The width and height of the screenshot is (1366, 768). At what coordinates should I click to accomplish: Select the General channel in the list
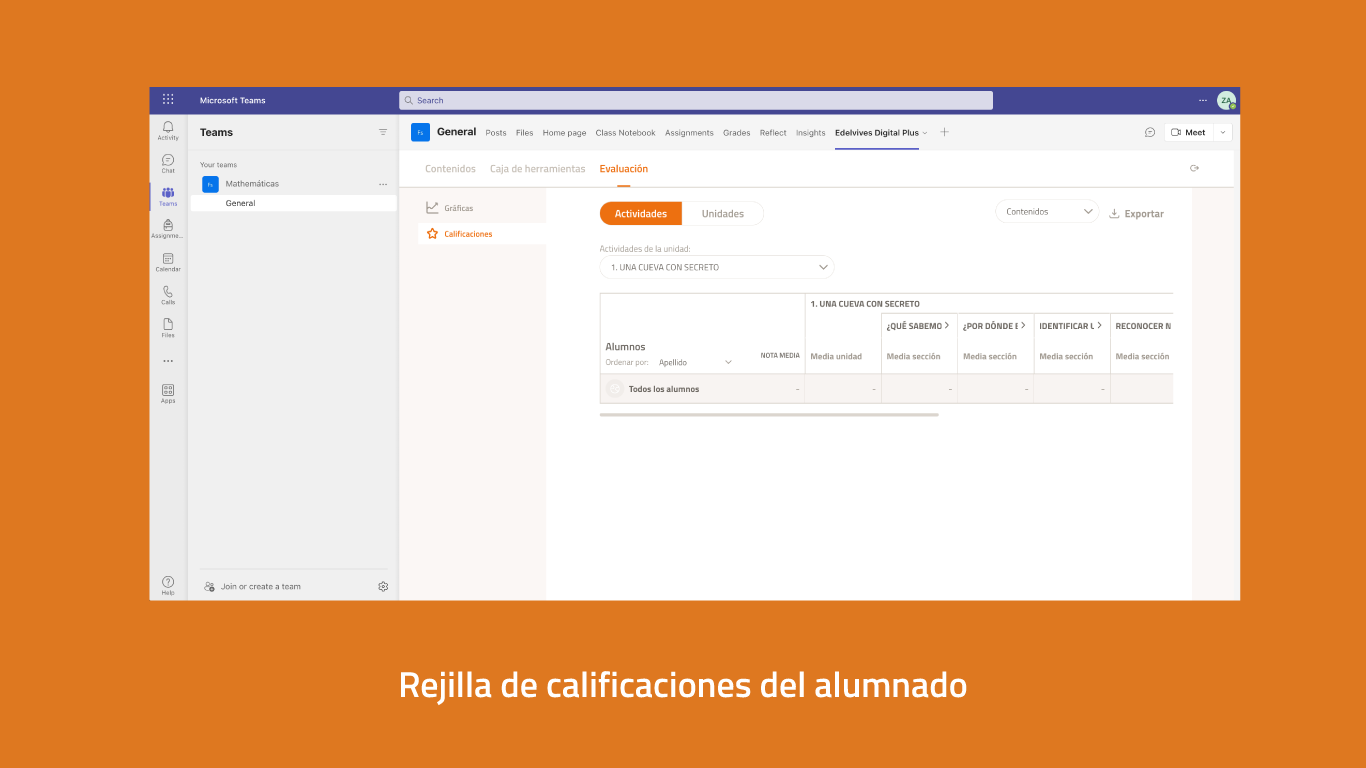coord(294,203)
